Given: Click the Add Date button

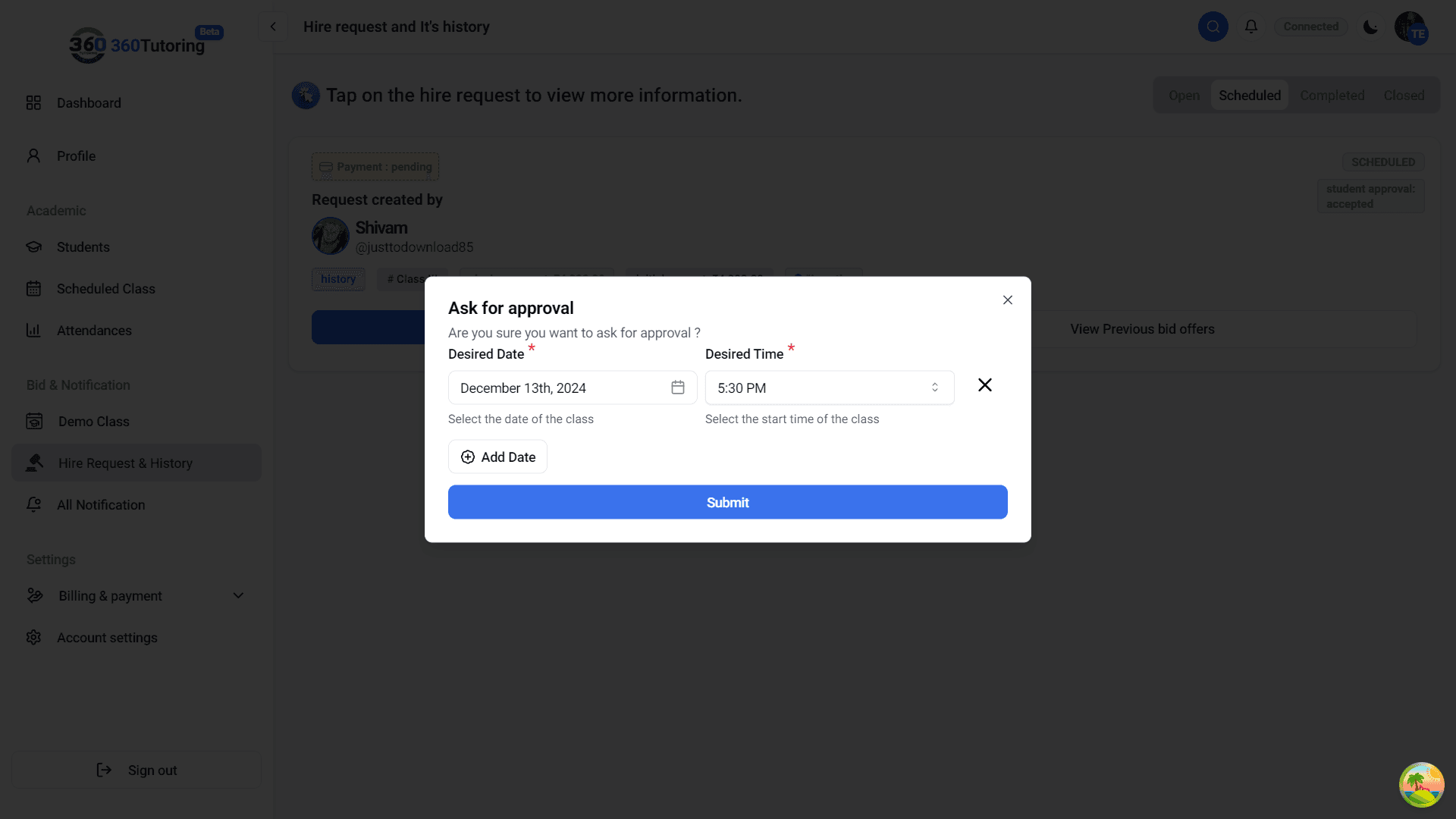Looking at the screenshot, I should [497, 457].
